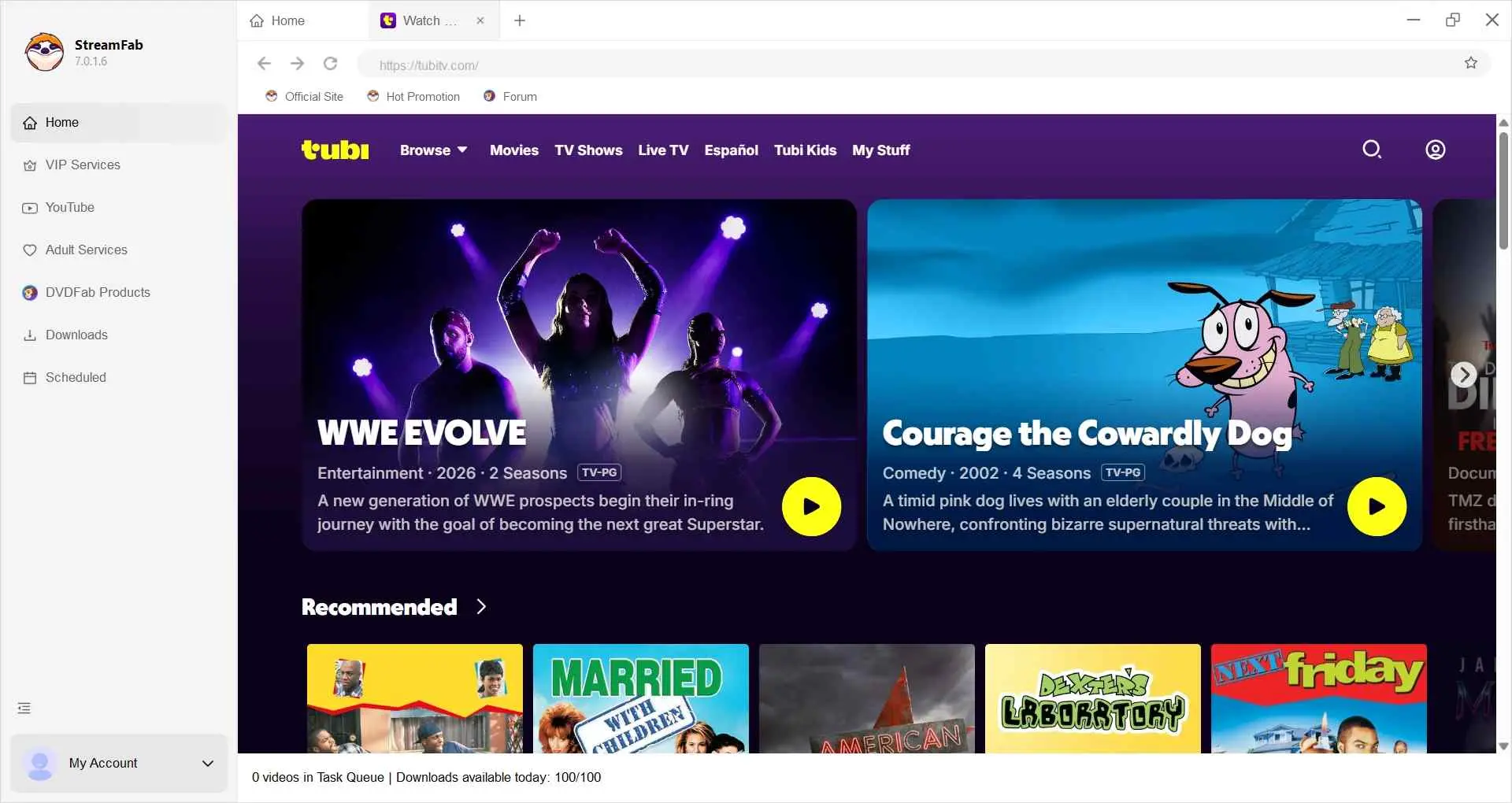Open Español in Tubi nav
Viewport: 1512px width, 803px height.
731,150
